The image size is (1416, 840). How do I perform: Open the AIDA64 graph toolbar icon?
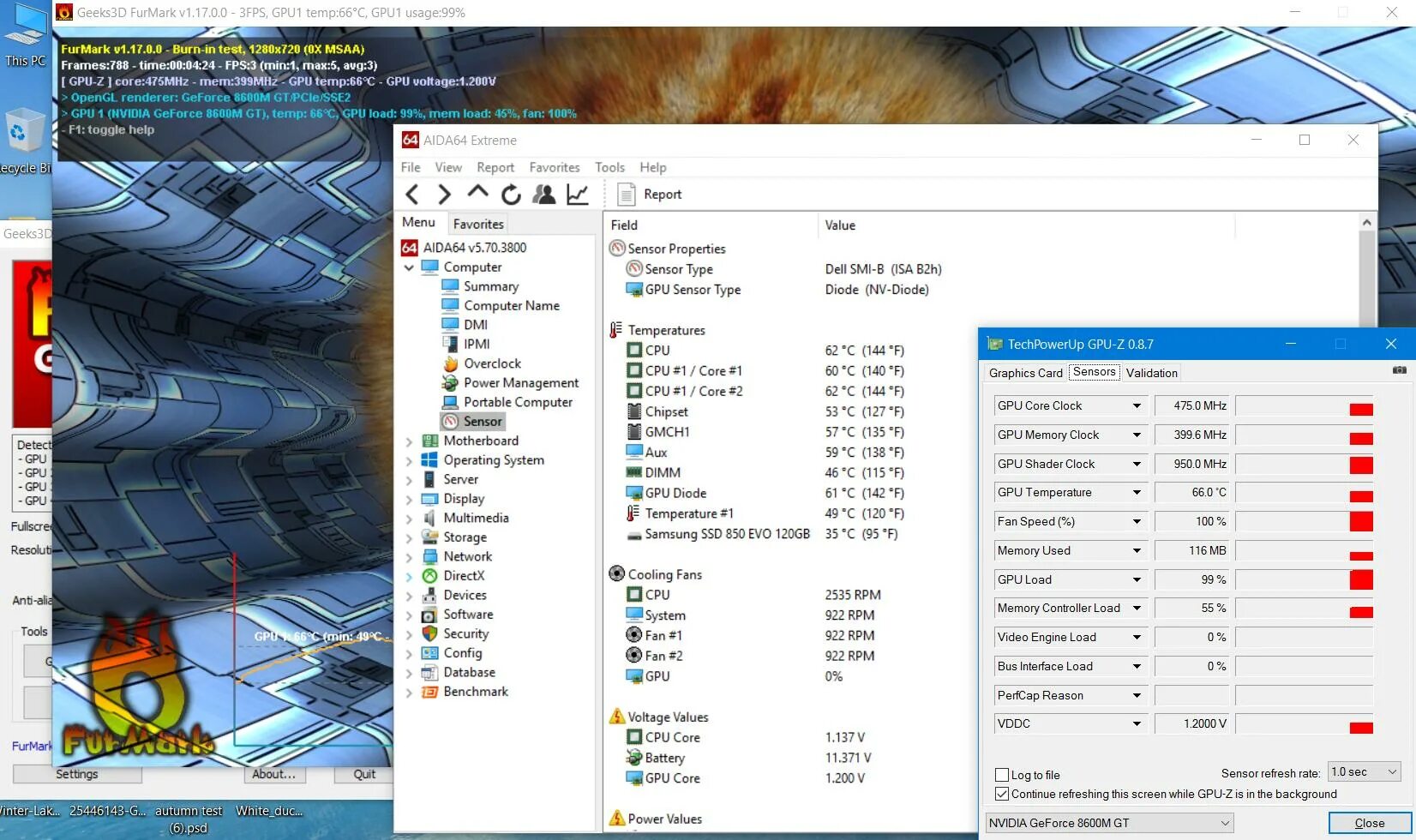(578, 195)
